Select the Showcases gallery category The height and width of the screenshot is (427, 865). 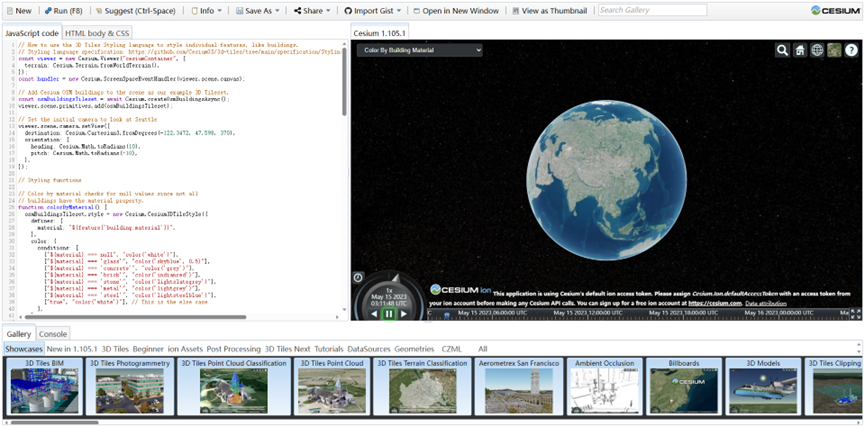[24, 349]
